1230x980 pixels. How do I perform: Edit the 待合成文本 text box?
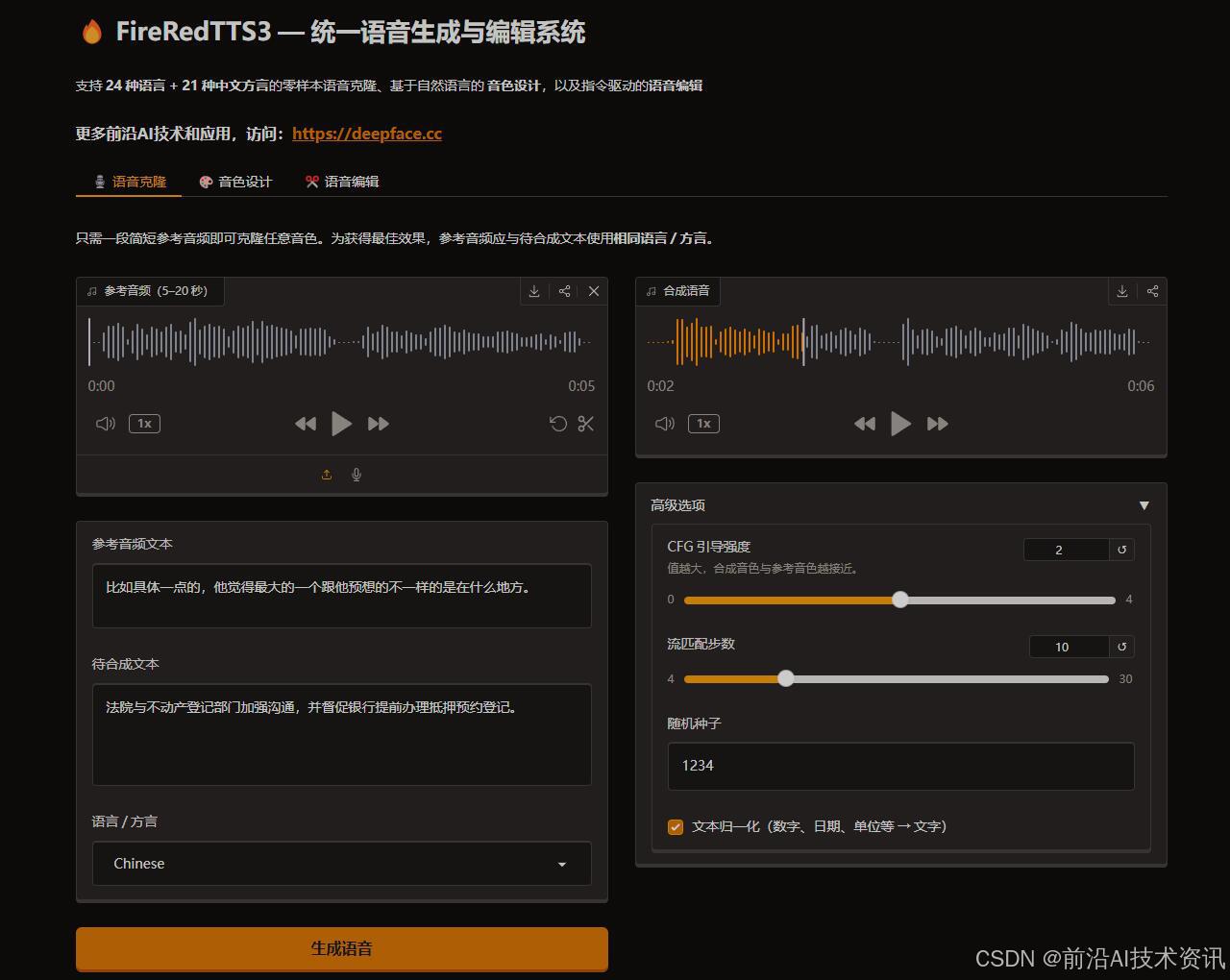click(x=342, y=735)
